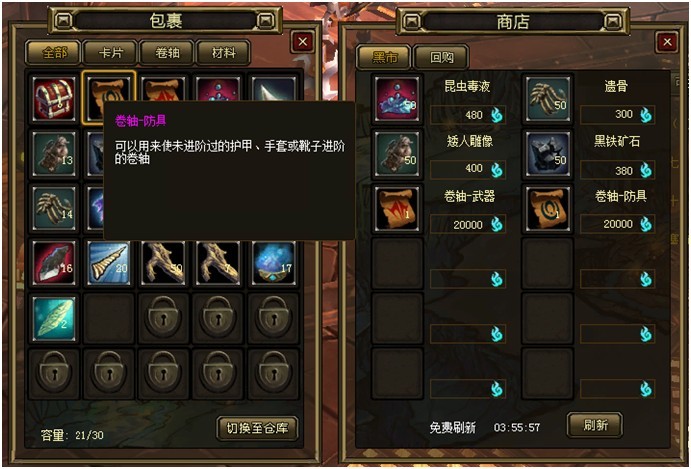Click the green feather item in bag

click(54, 318)
